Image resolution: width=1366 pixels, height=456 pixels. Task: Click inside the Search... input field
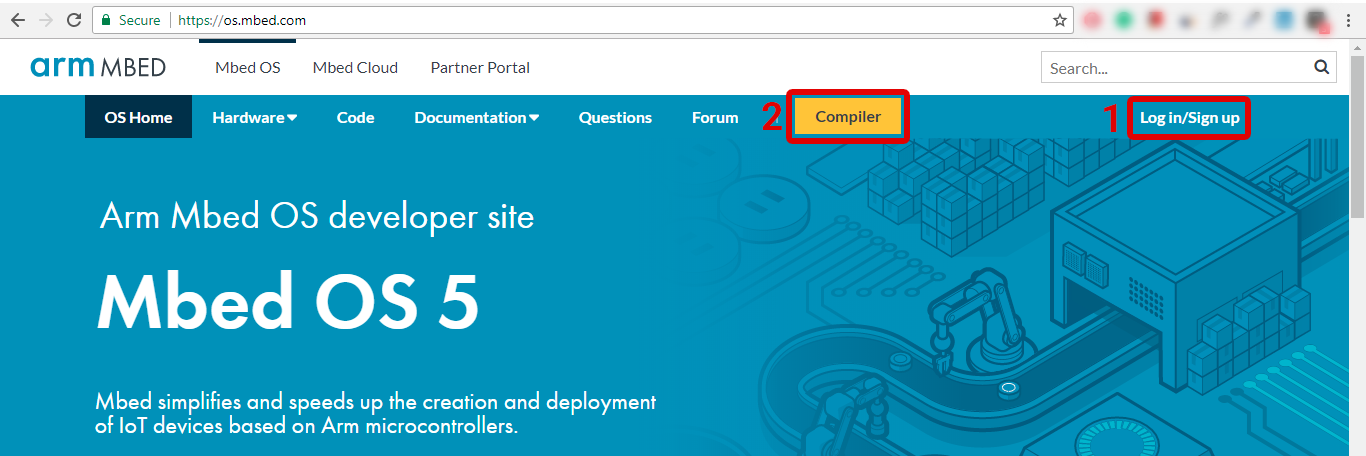(x=1175, y=68)
